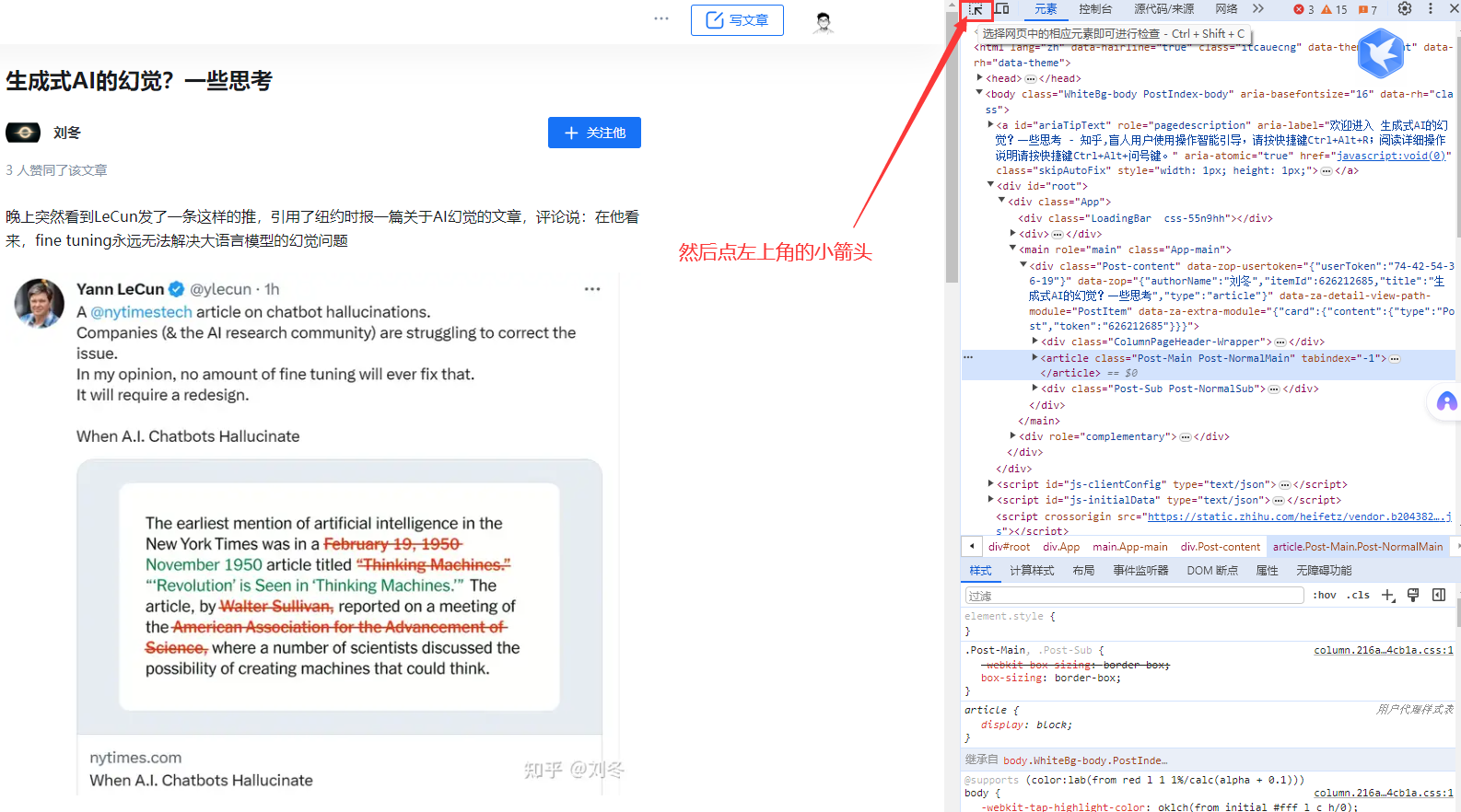Viewport: 1461px width, 812px height.
Task: Add new style rule plus icon
Action: point(1388,596)
